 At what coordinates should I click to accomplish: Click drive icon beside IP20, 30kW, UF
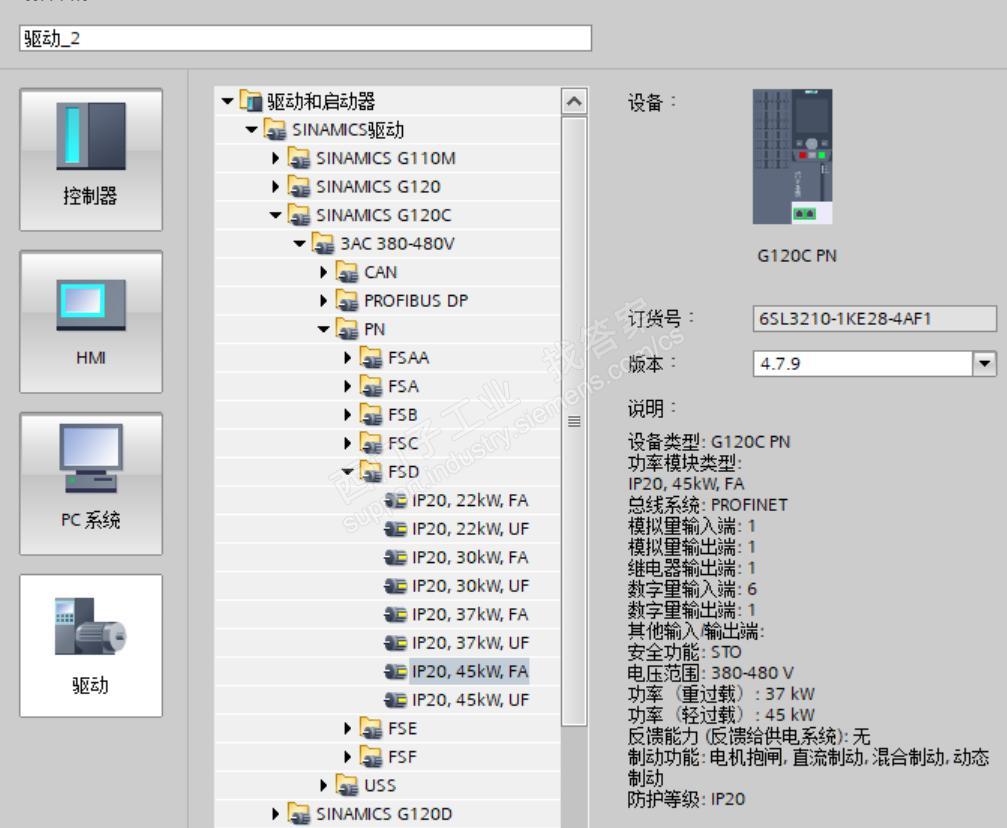click(x=396, y=586)
